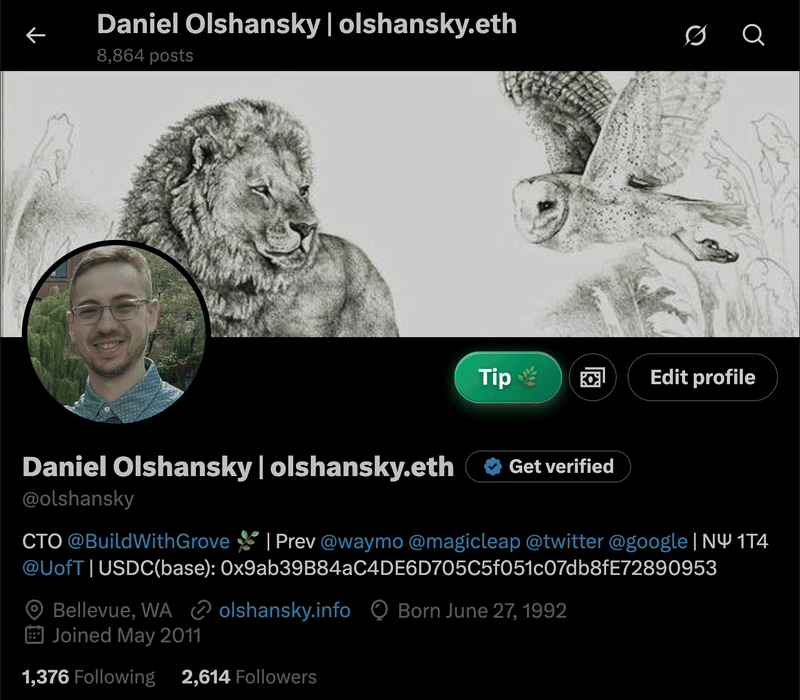View the 2,614 Followers list

249,677
